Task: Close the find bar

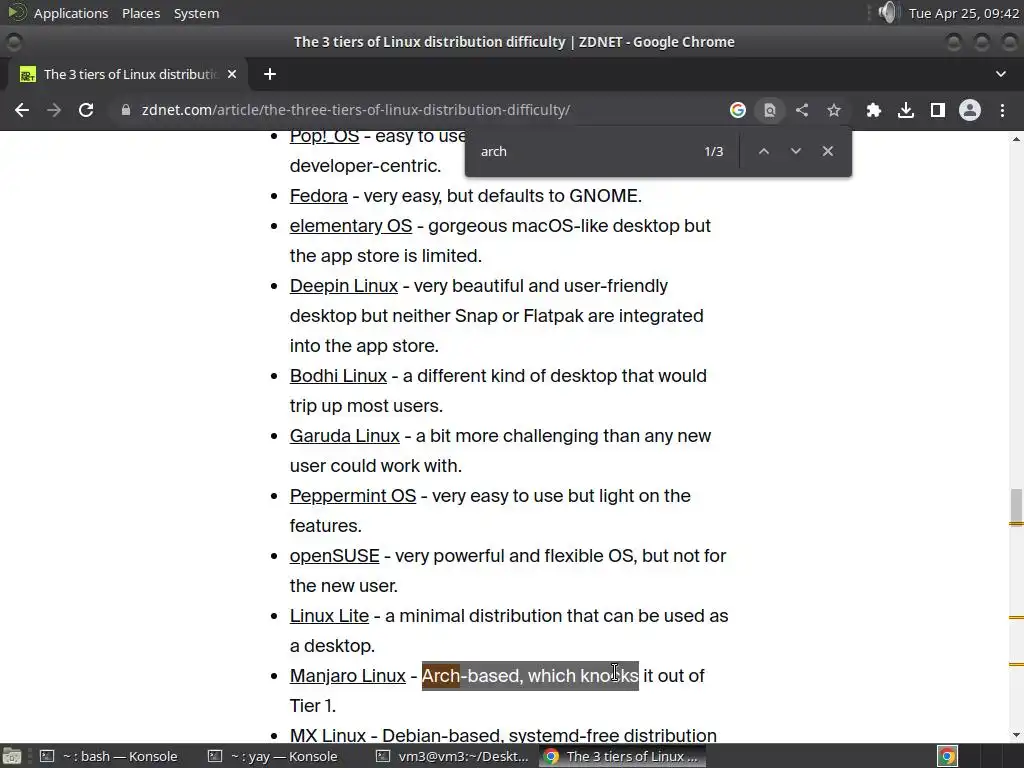Action: pyautogui.click(x=827, y=152)
